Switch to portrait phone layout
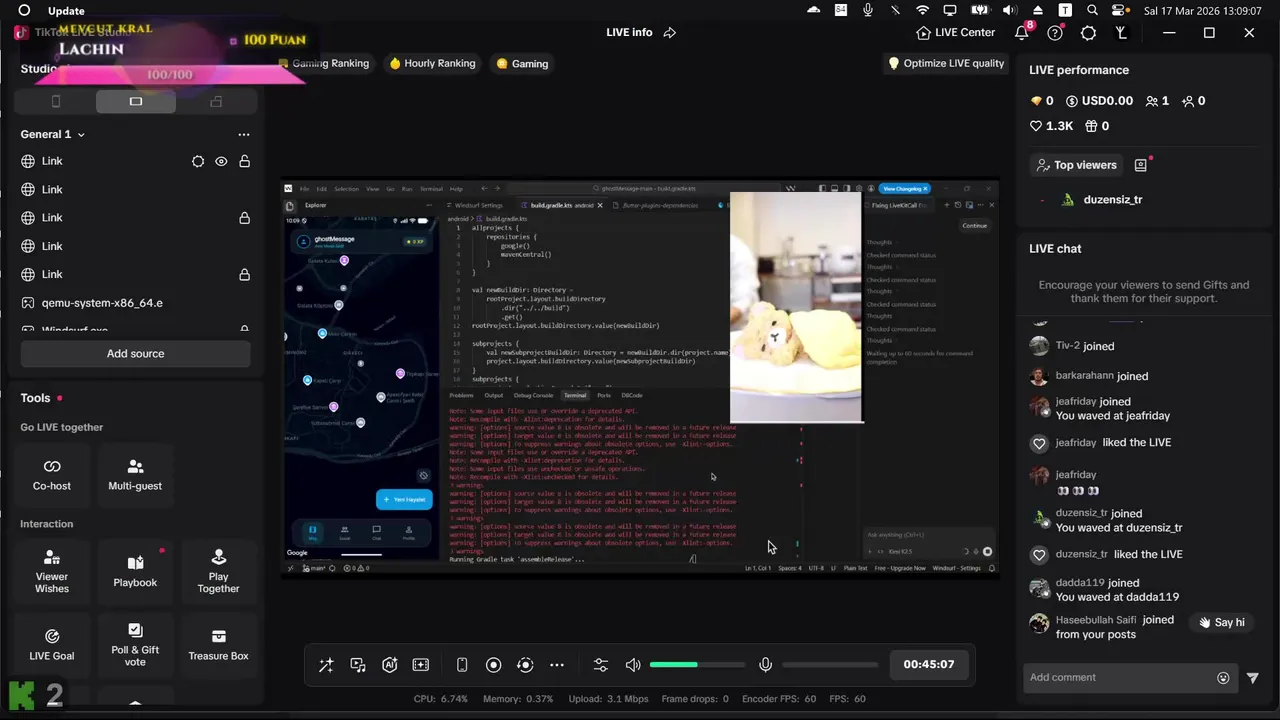Image resolution: width=1280 pixels, height=720 pixels. coord(56,101)
